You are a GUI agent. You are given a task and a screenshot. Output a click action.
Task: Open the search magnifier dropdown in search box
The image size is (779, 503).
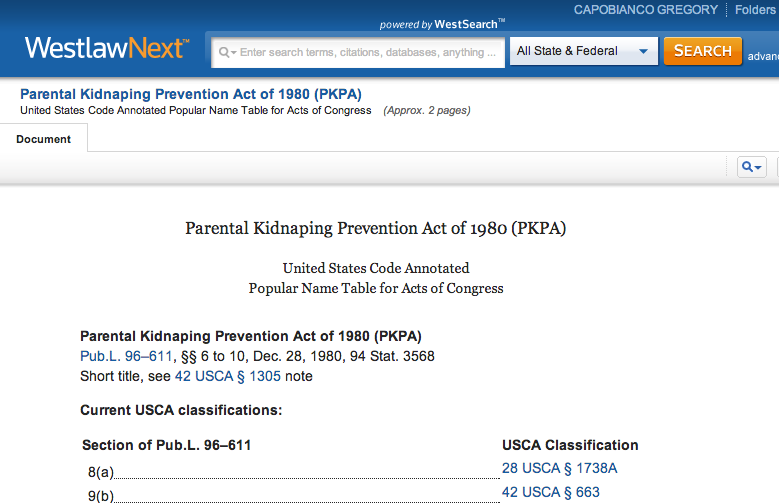coord(227,52)
